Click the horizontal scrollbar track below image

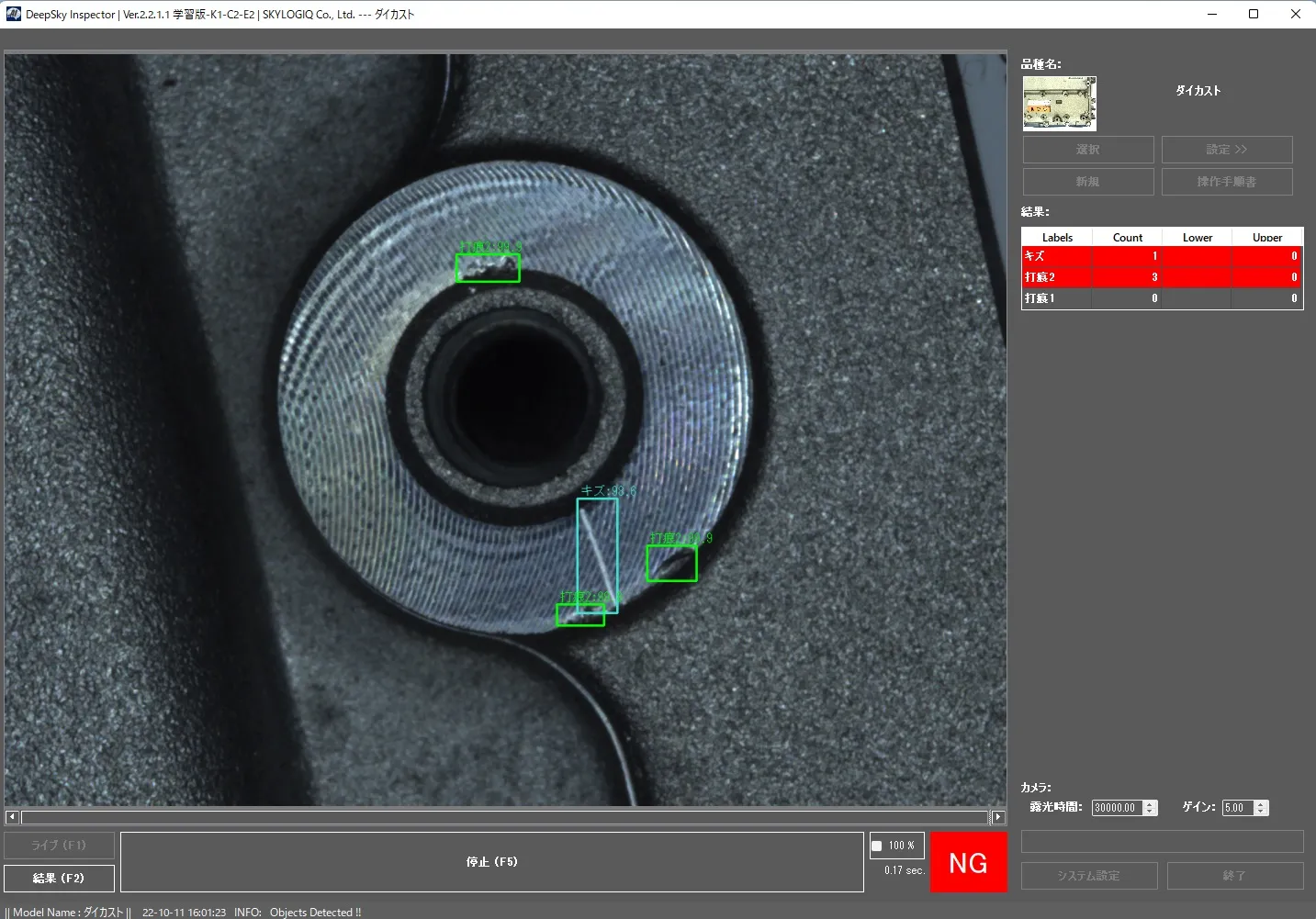pyautogui.click(x=505, y=817)
